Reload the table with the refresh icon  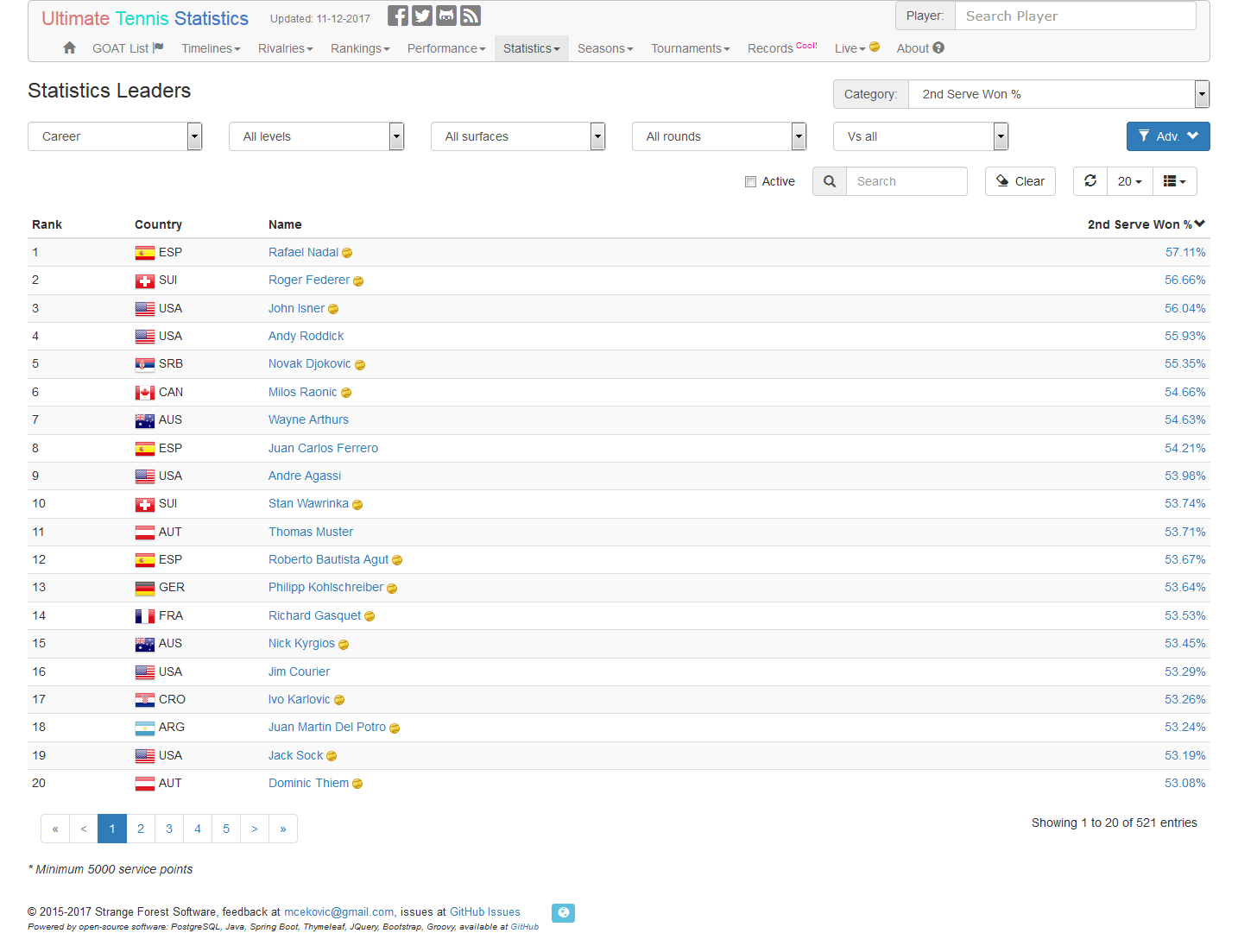(1090, 181)
